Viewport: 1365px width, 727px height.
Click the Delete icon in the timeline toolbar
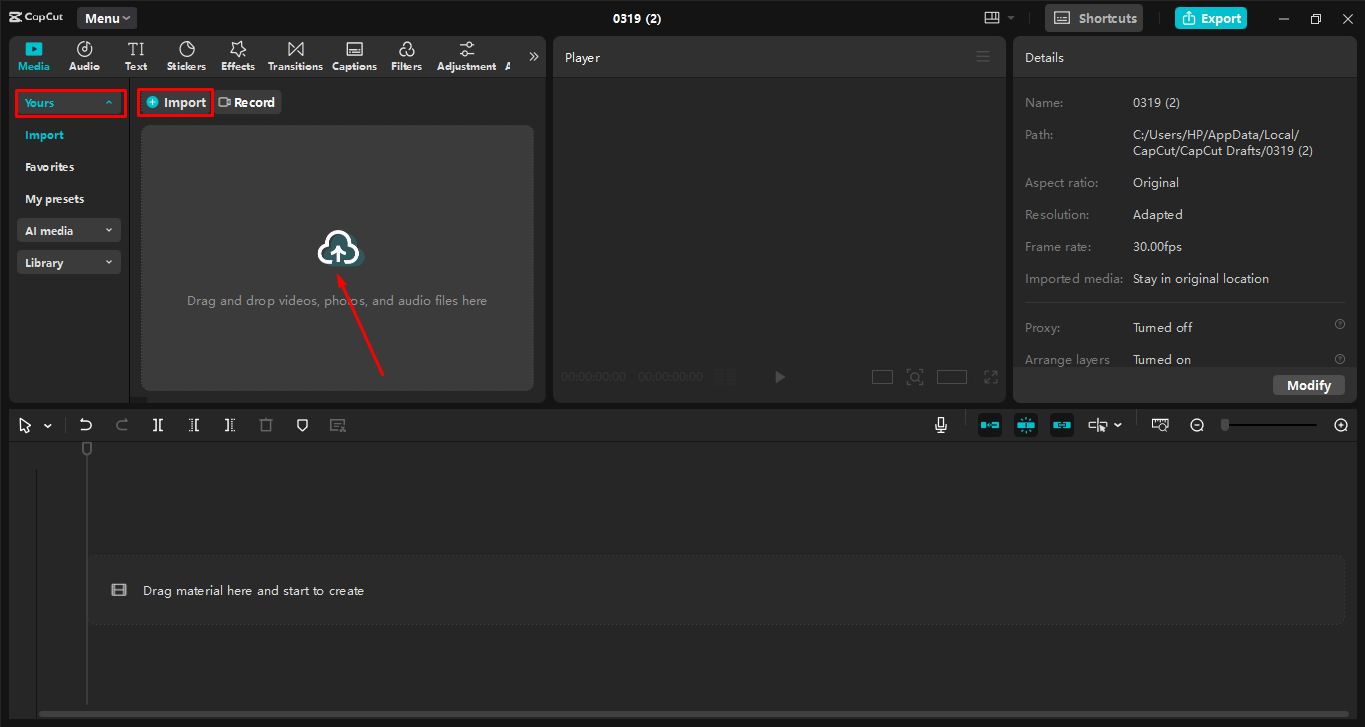(x=265, y=424)
